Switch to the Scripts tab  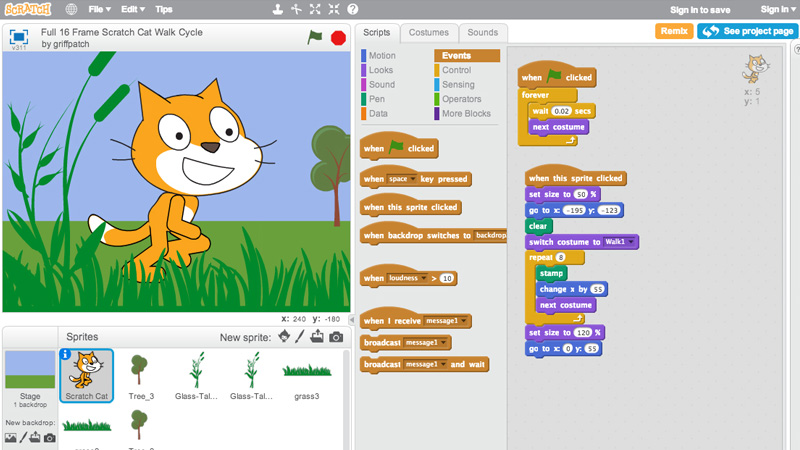click(377, 33)
